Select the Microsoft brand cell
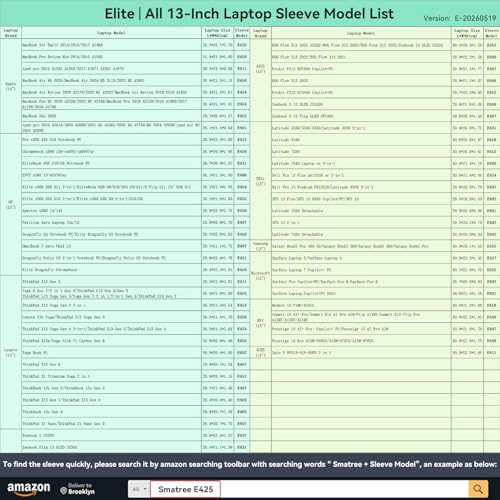The image size is (500, 500). click(x=260, y=275)
